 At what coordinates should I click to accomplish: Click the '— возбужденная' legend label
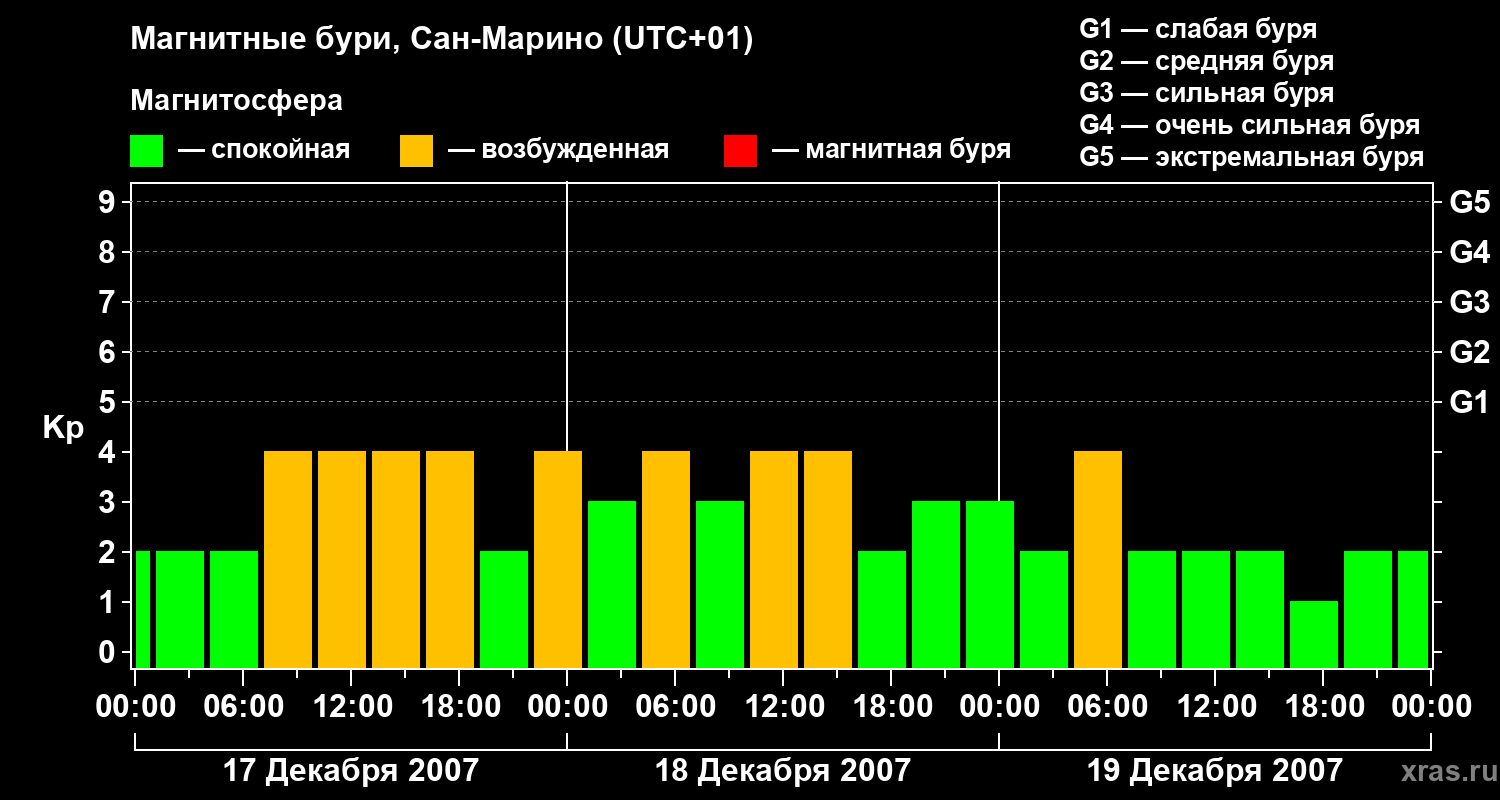[x=558, y=150]
